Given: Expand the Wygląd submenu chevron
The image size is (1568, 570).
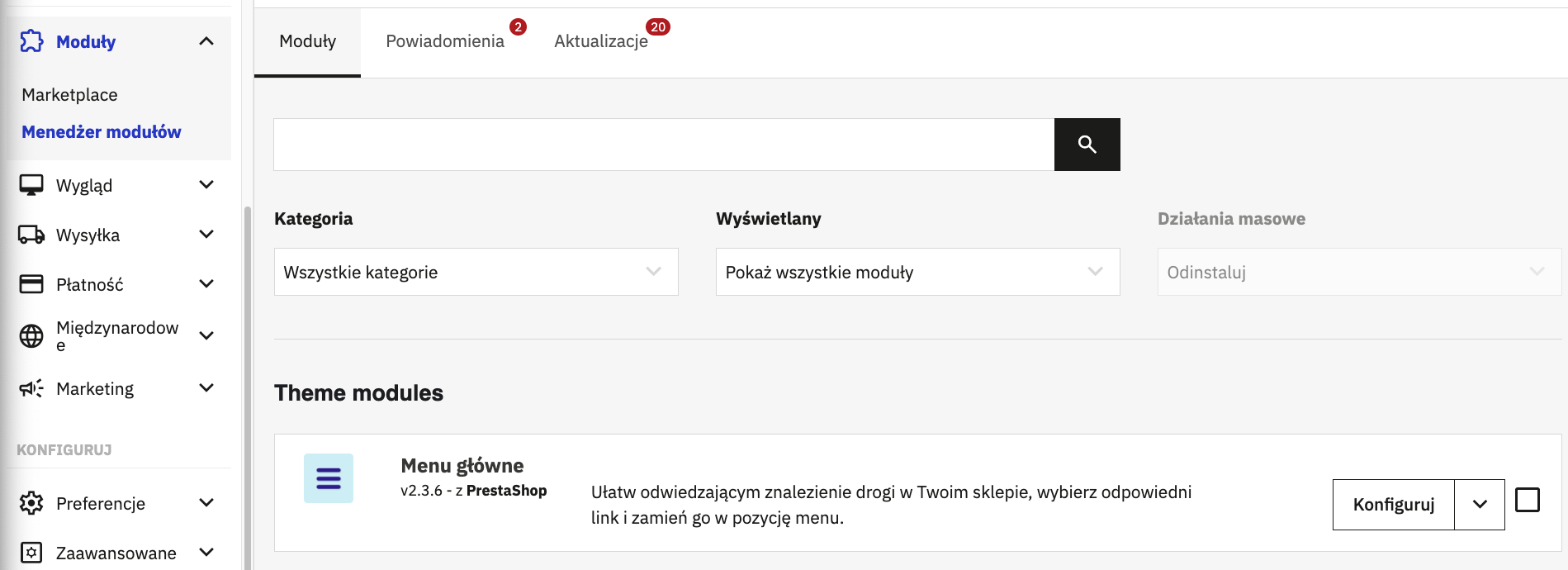Looking at the screenshot, I should point(206,185).
